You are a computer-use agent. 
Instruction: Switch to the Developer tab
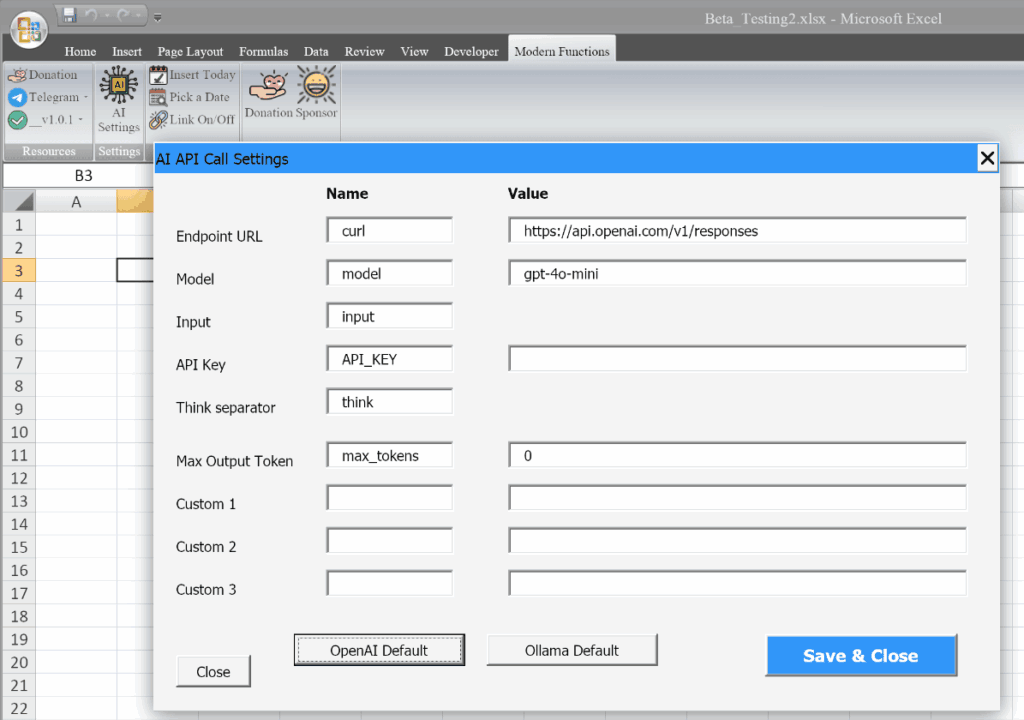click(471, 52)
